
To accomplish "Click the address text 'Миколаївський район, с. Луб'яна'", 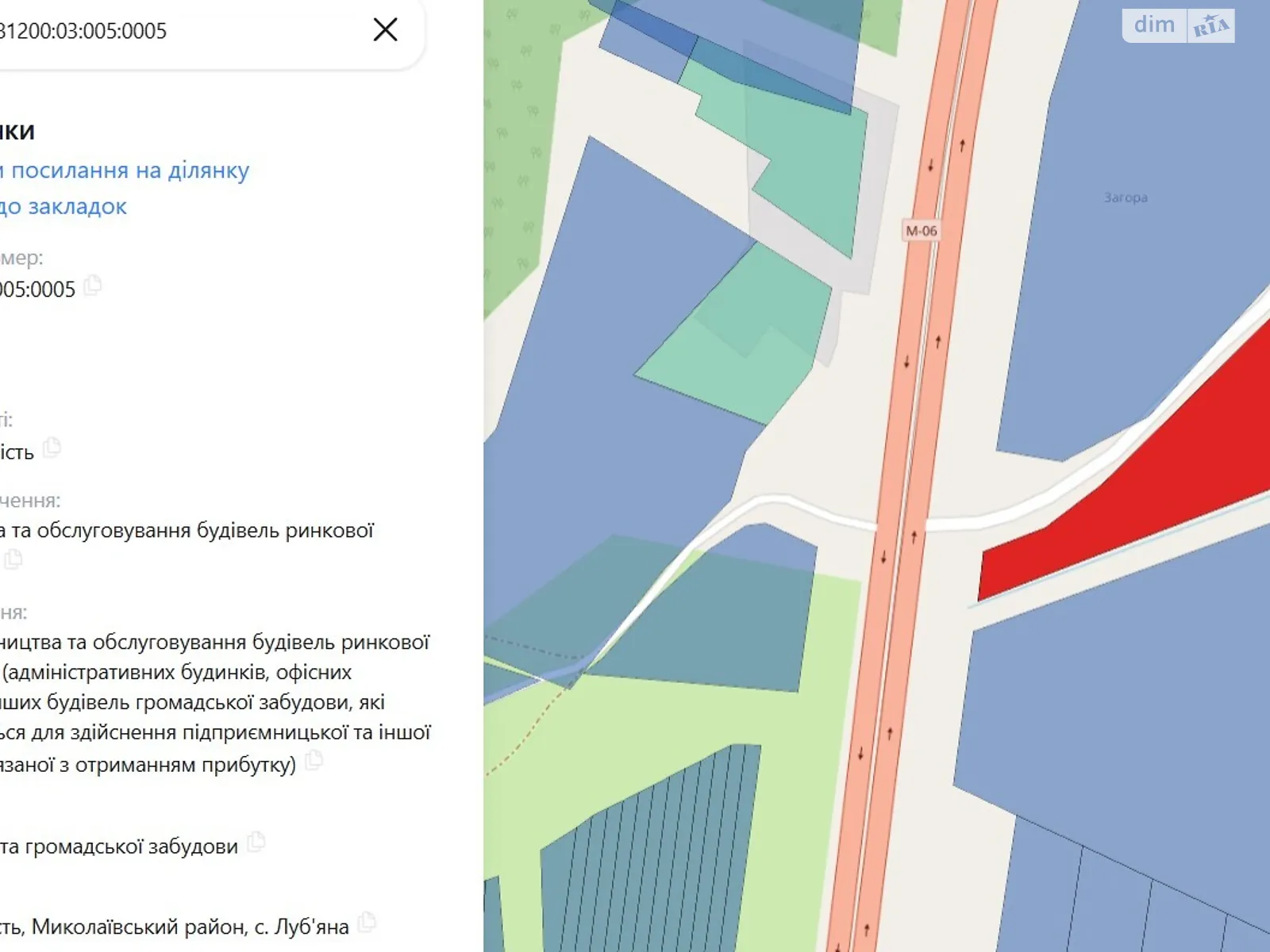I will pos(190,927).
